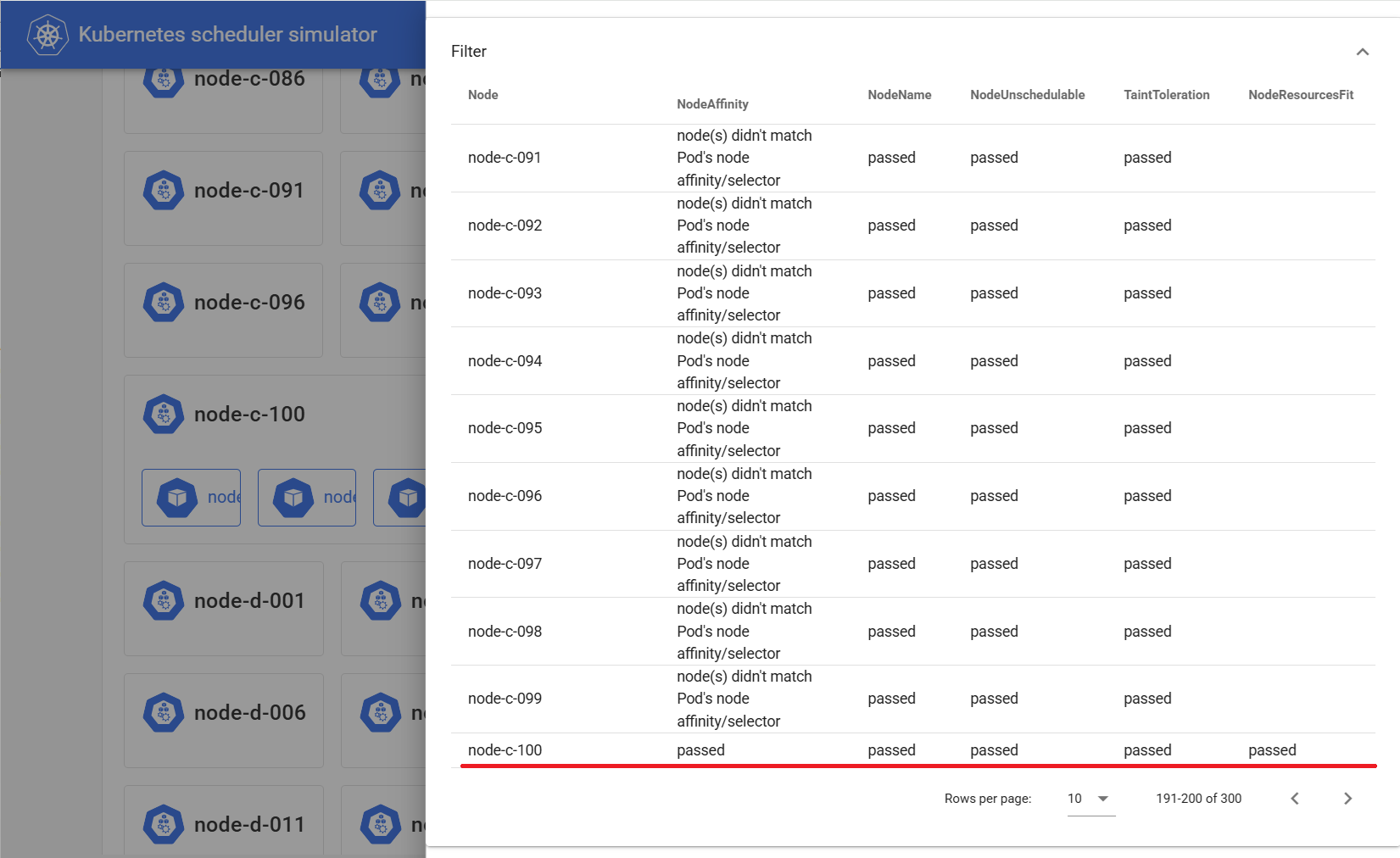The height and width of the screenshot is (858, 1400).
Task: Click the node icon beside node-d-011
Action: coord(164,825)
